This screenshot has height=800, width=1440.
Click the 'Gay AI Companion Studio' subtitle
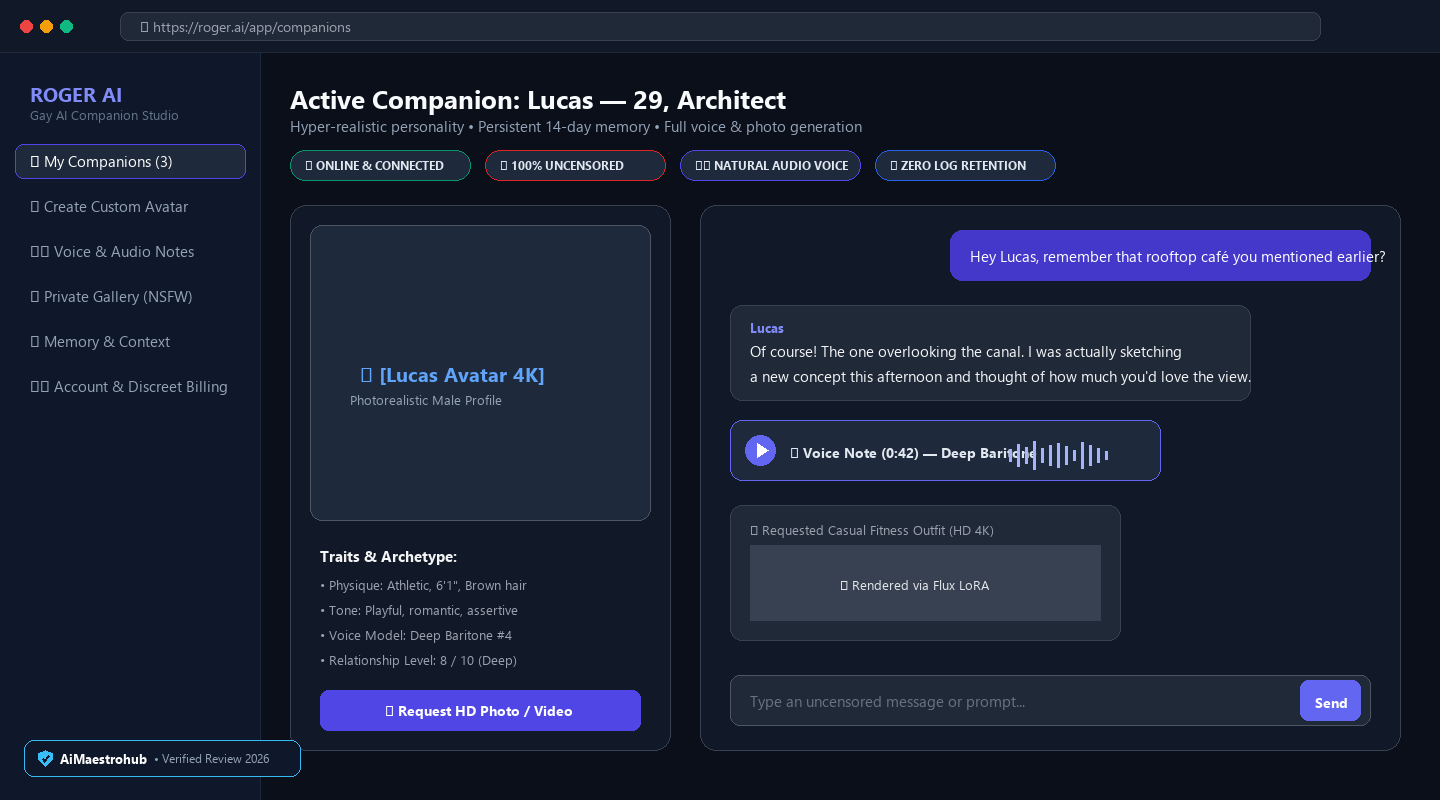coord(104,116)
